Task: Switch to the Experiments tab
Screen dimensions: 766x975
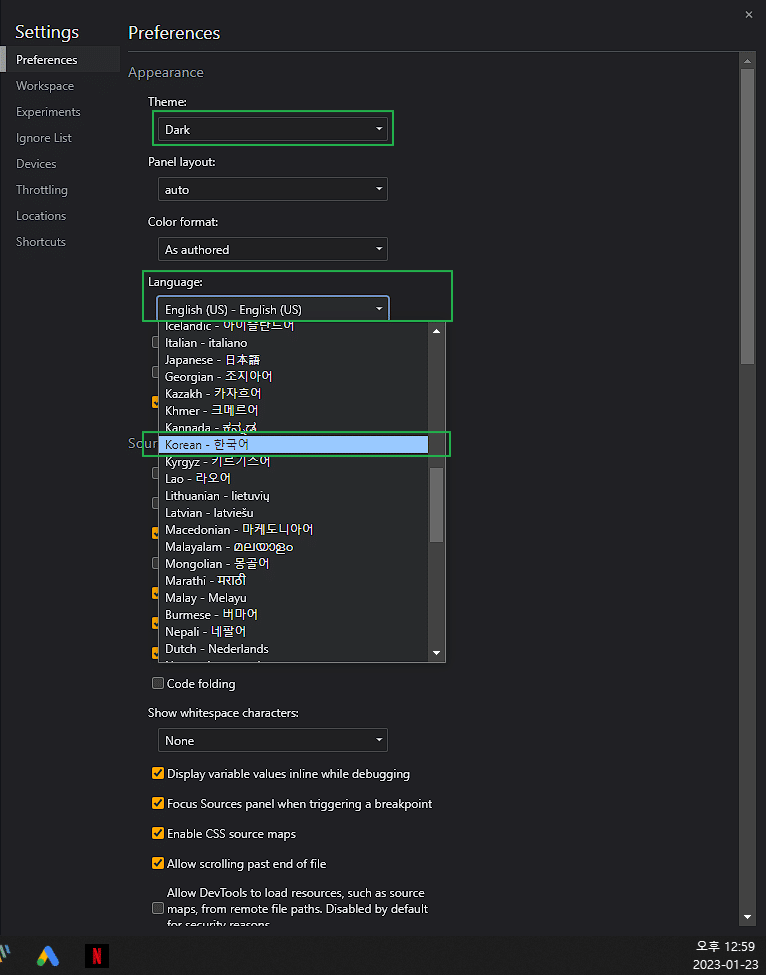Action: tap(60, 112)
